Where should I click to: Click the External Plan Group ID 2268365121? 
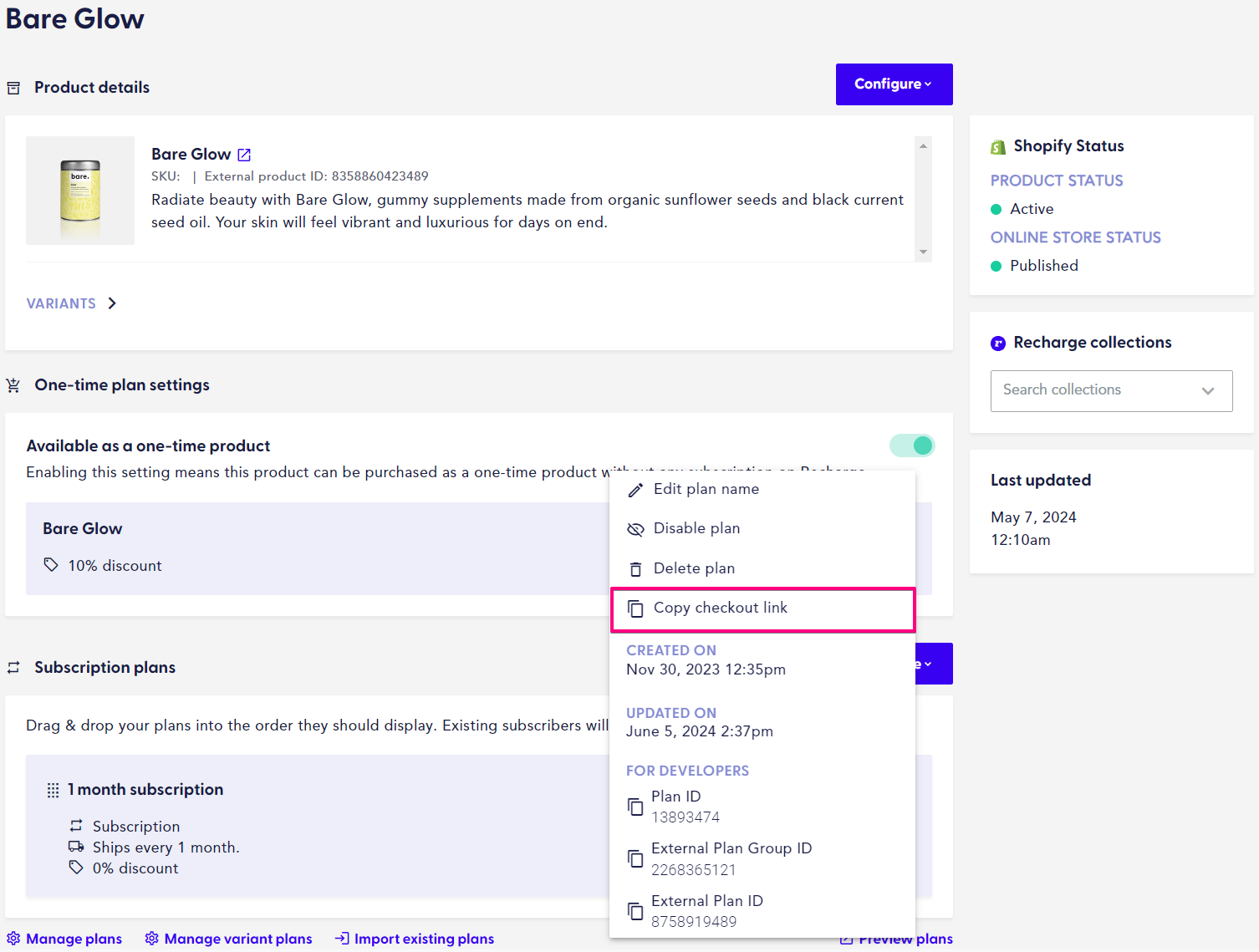pos(694,870)
